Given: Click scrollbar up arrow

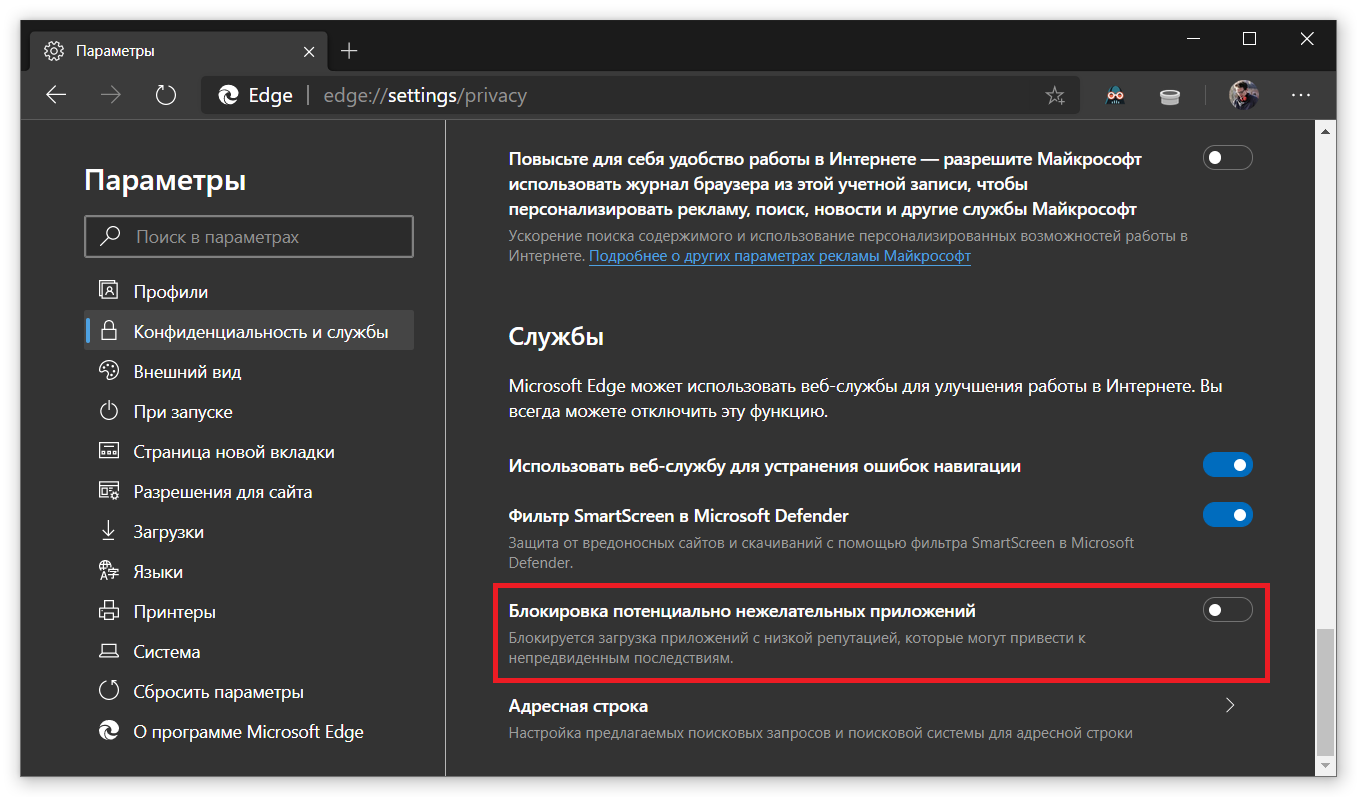Looking at the screenshot, I should click(x=1326, y=131).
